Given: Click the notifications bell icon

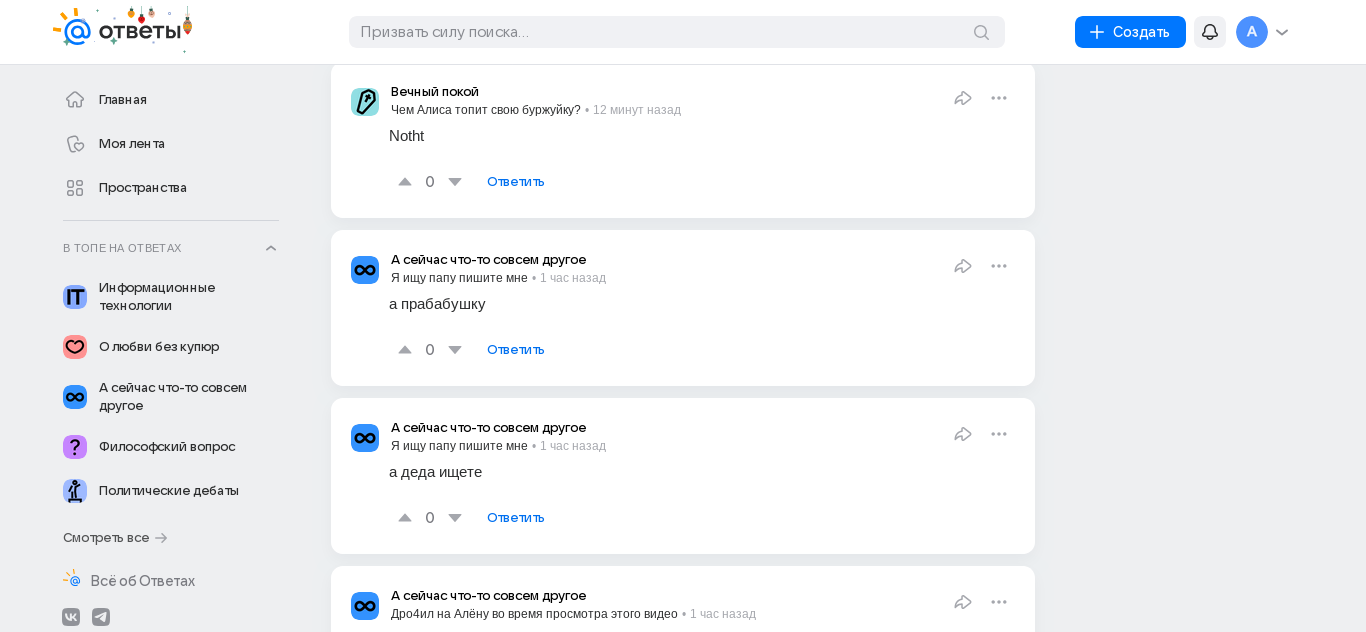Looking at the screenshot, I should [x=1209, y=32].
